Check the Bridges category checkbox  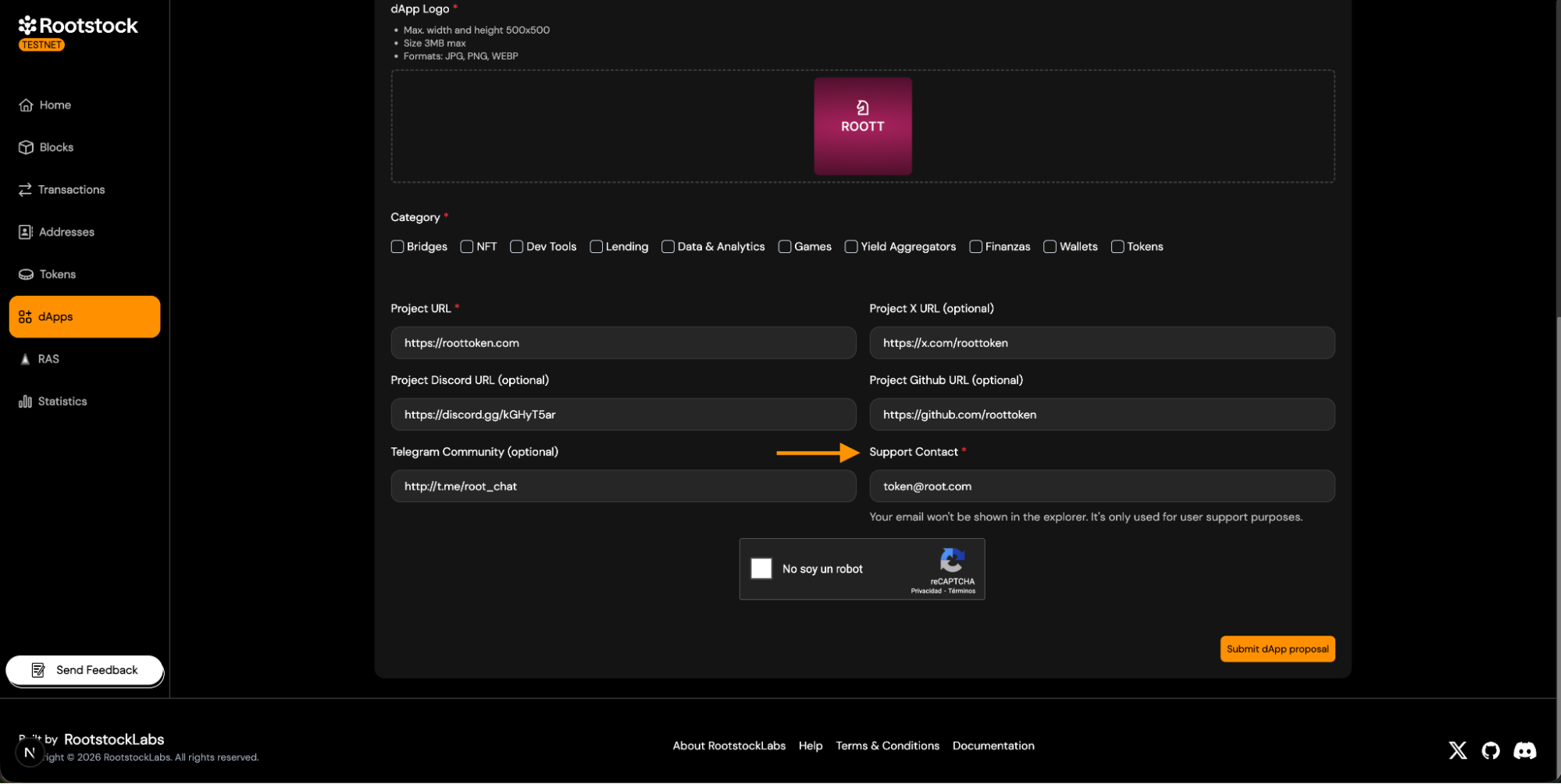point(397,247)
